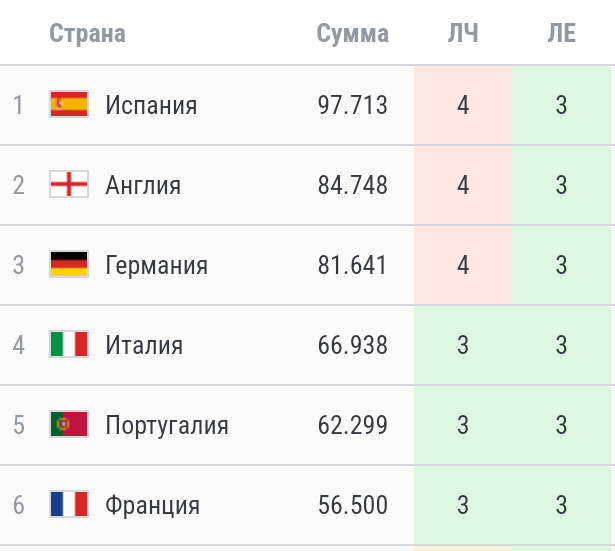Image resolution: width=615 pixels, height=551 pixels.
Task: Open the Португалия country link
Action: click(167, 425)
